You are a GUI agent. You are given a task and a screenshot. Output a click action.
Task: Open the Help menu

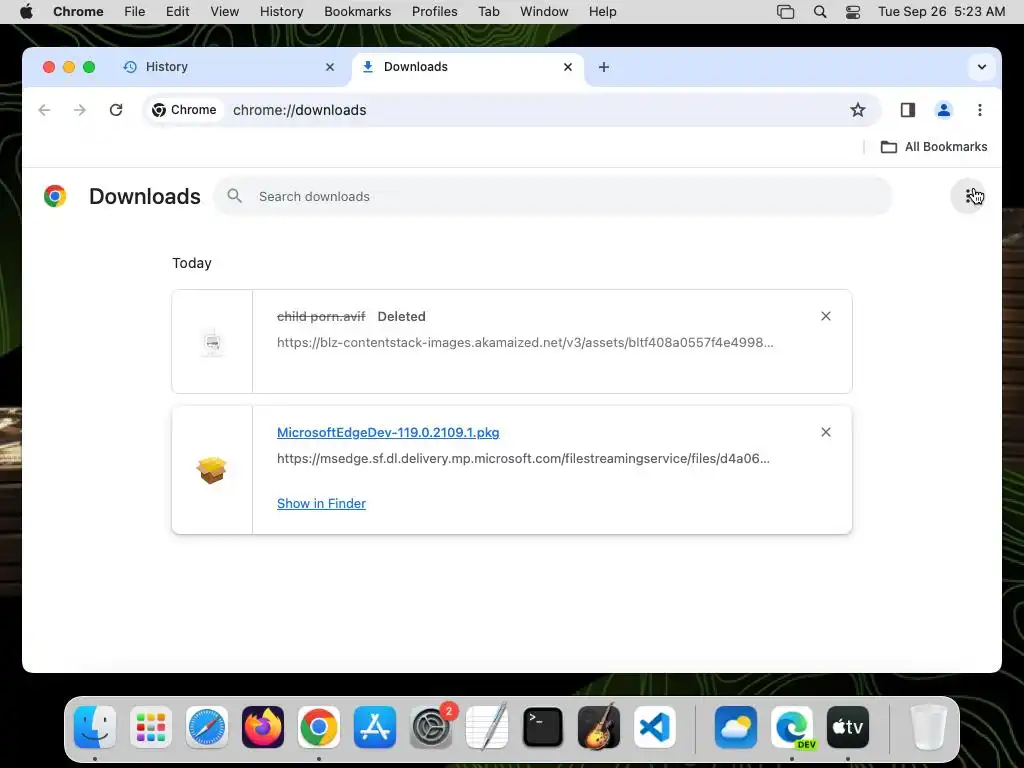pos(602,12)
